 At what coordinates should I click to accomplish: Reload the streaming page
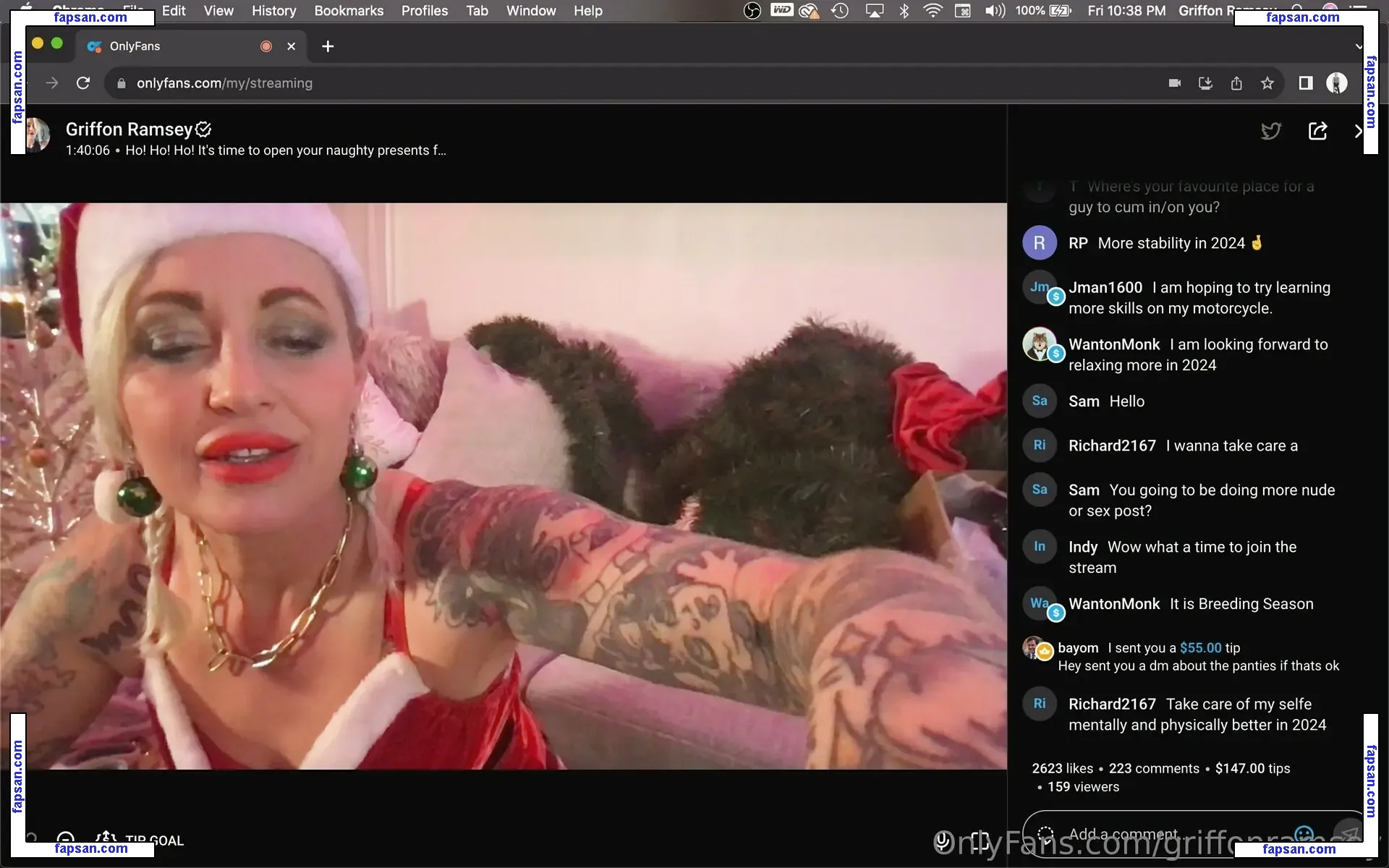point(83,83)
